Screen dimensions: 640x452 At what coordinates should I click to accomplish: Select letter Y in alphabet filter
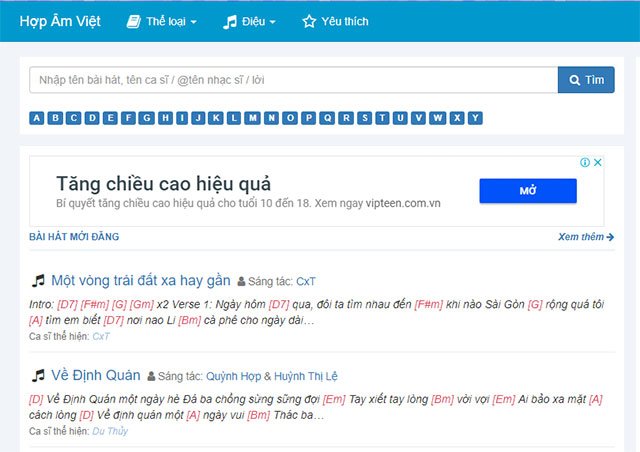coord(475,118)
